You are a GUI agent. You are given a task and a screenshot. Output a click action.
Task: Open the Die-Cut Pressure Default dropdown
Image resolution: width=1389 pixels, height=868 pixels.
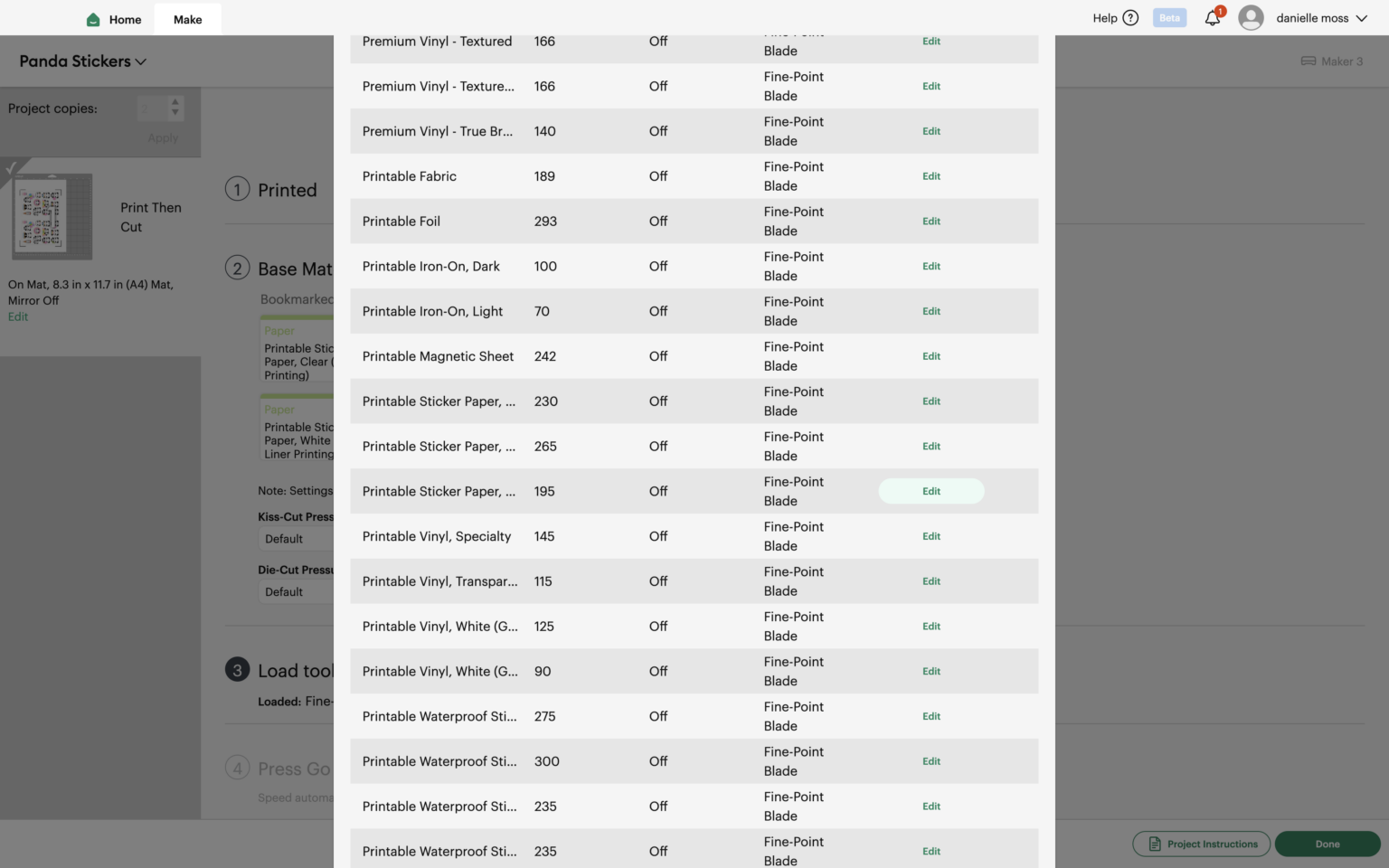[297, 592]
